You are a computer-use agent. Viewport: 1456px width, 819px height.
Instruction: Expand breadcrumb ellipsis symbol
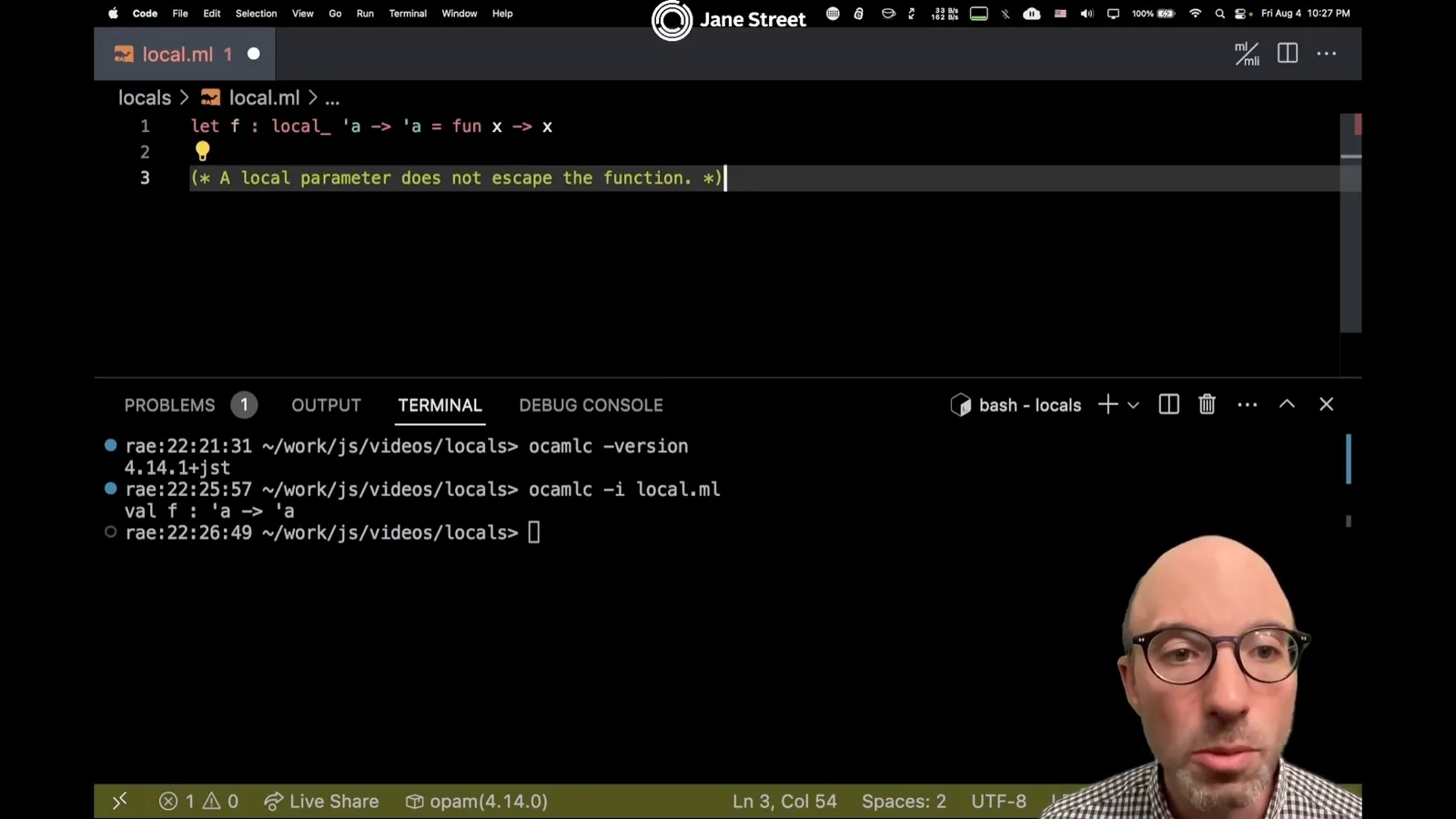click(332, 98)
